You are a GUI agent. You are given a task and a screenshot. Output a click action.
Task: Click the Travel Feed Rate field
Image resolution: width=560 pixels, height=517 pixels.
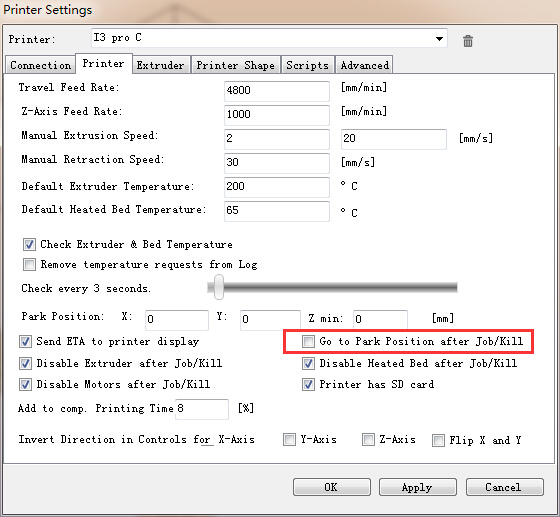coord(277,91)
